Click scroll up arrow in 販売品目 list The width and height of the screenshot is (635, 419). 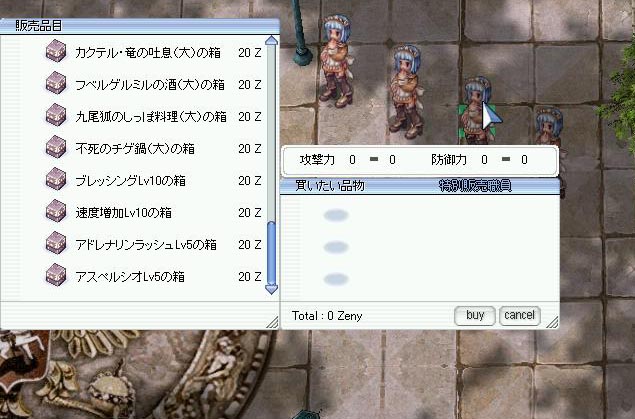point(271,40)
